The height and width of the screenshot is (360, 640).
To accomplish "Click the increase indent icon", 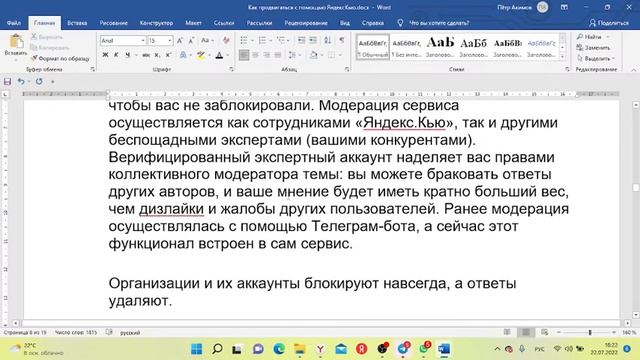I will pyautogui.click(x=313, y=40).
